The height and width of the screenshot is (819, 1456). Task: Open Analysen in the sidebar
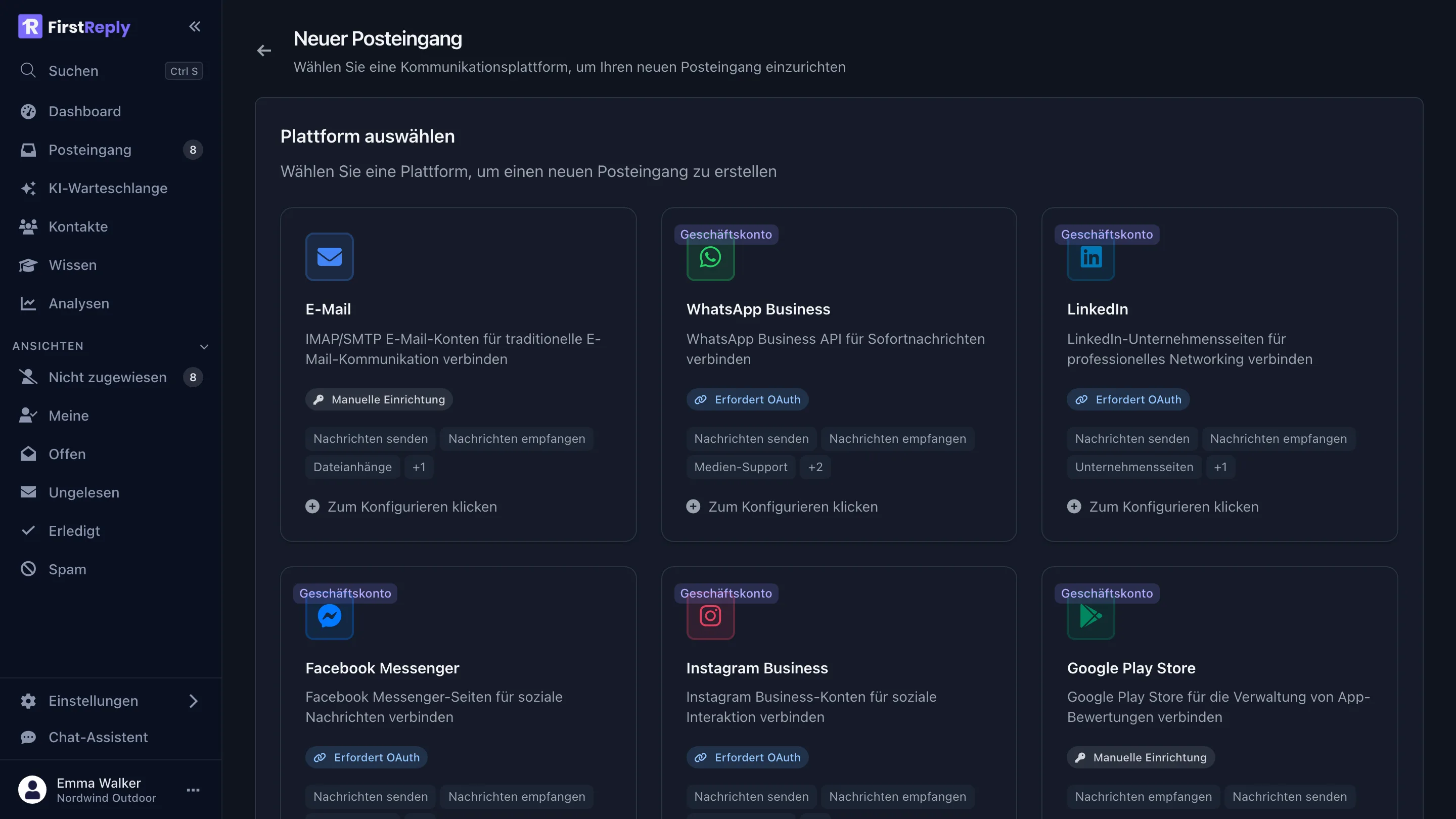click(x=111, y=303)
